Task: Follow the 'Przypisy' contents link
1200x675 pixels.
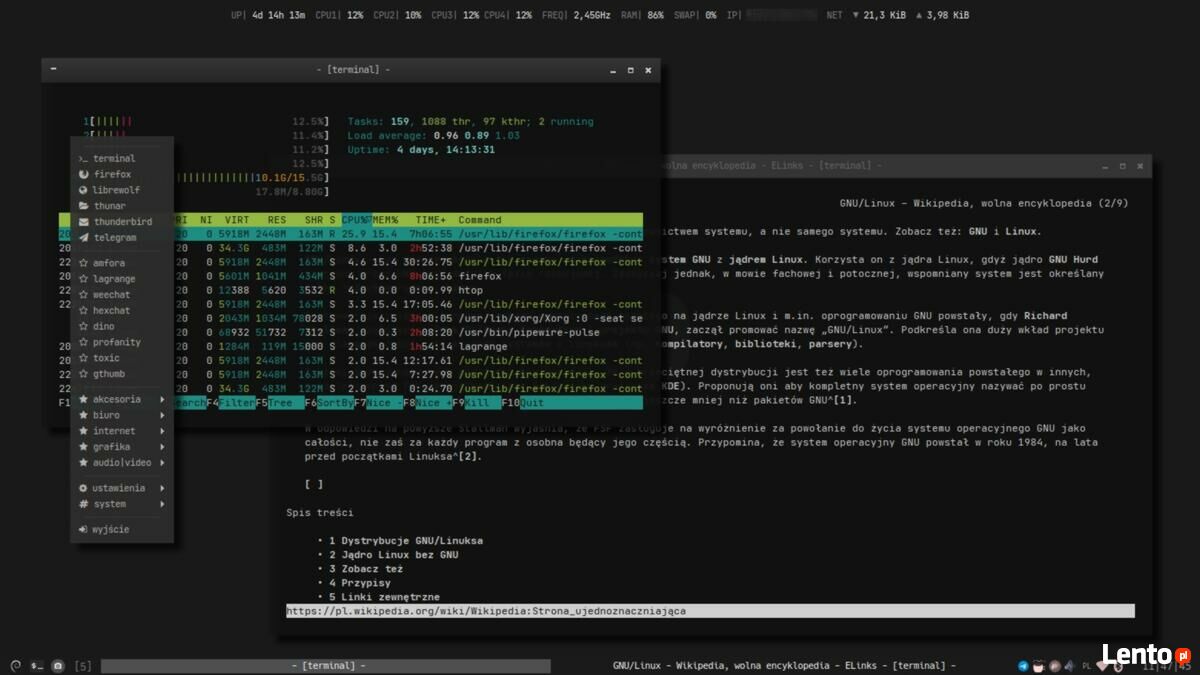Action: click(366, 583)
